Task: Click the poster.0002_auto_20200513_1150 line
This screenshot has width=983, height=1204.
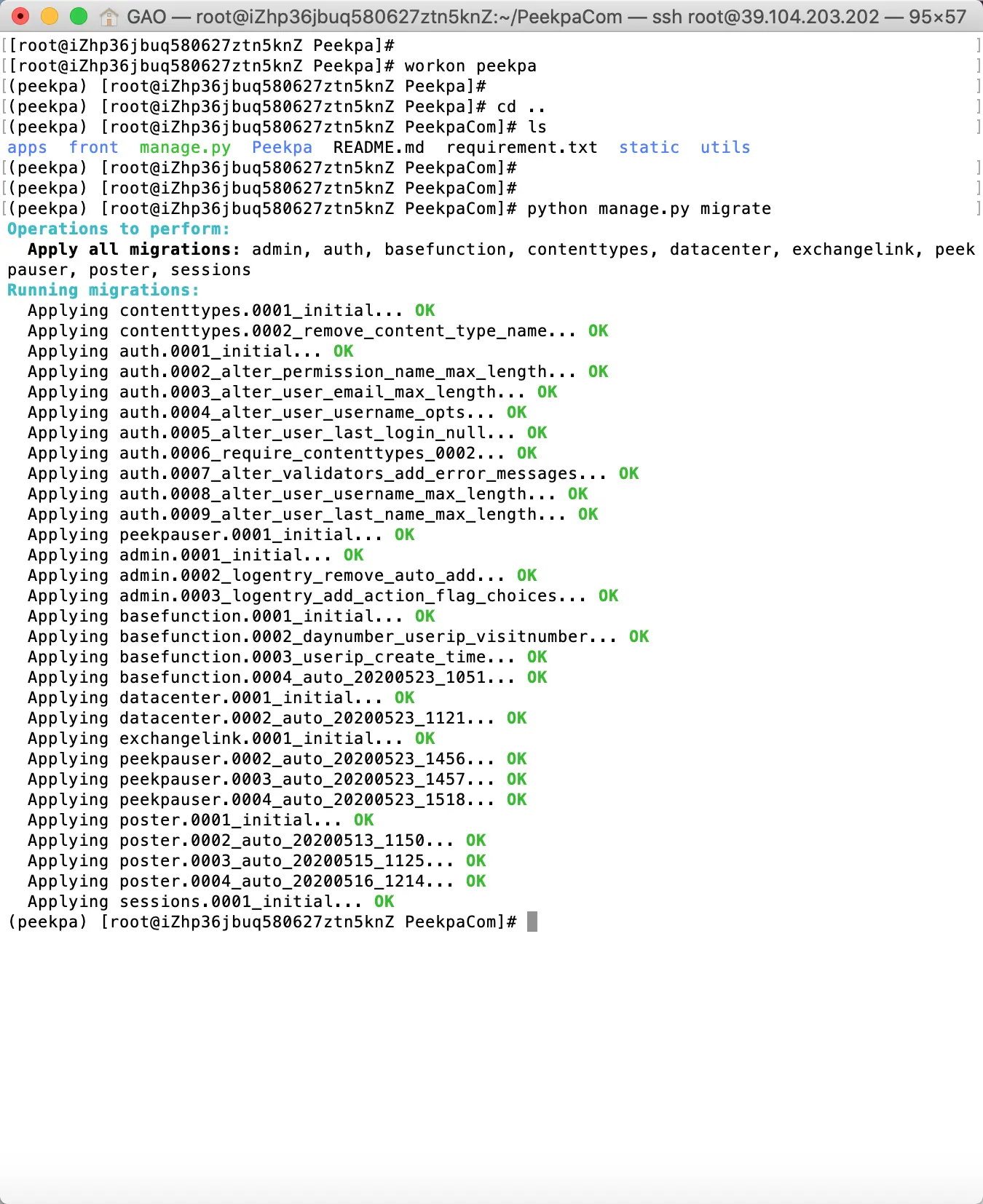Action: coord(256,841)
